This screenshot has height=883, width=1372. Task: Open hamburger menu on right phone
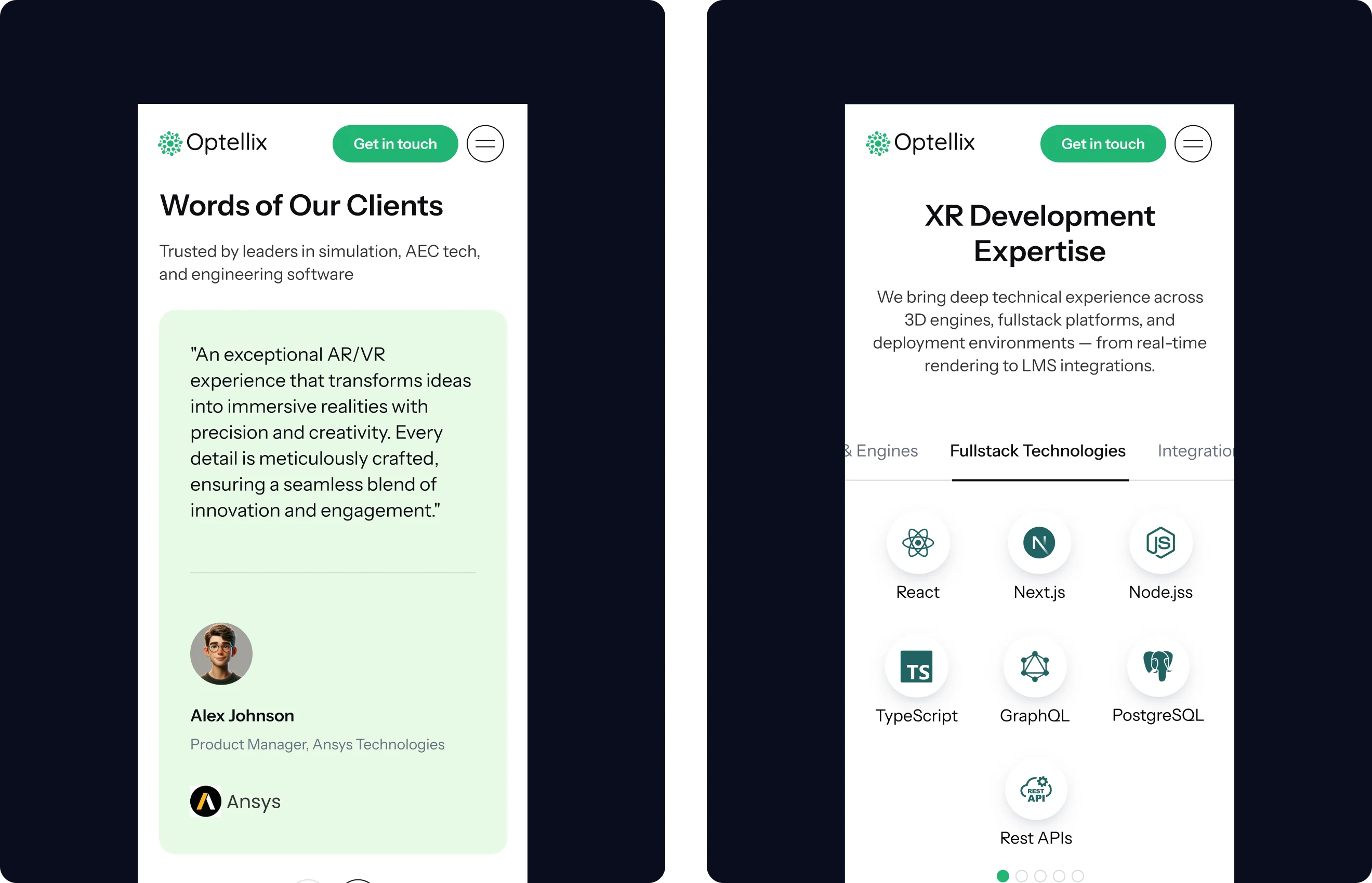(1193, 144)
